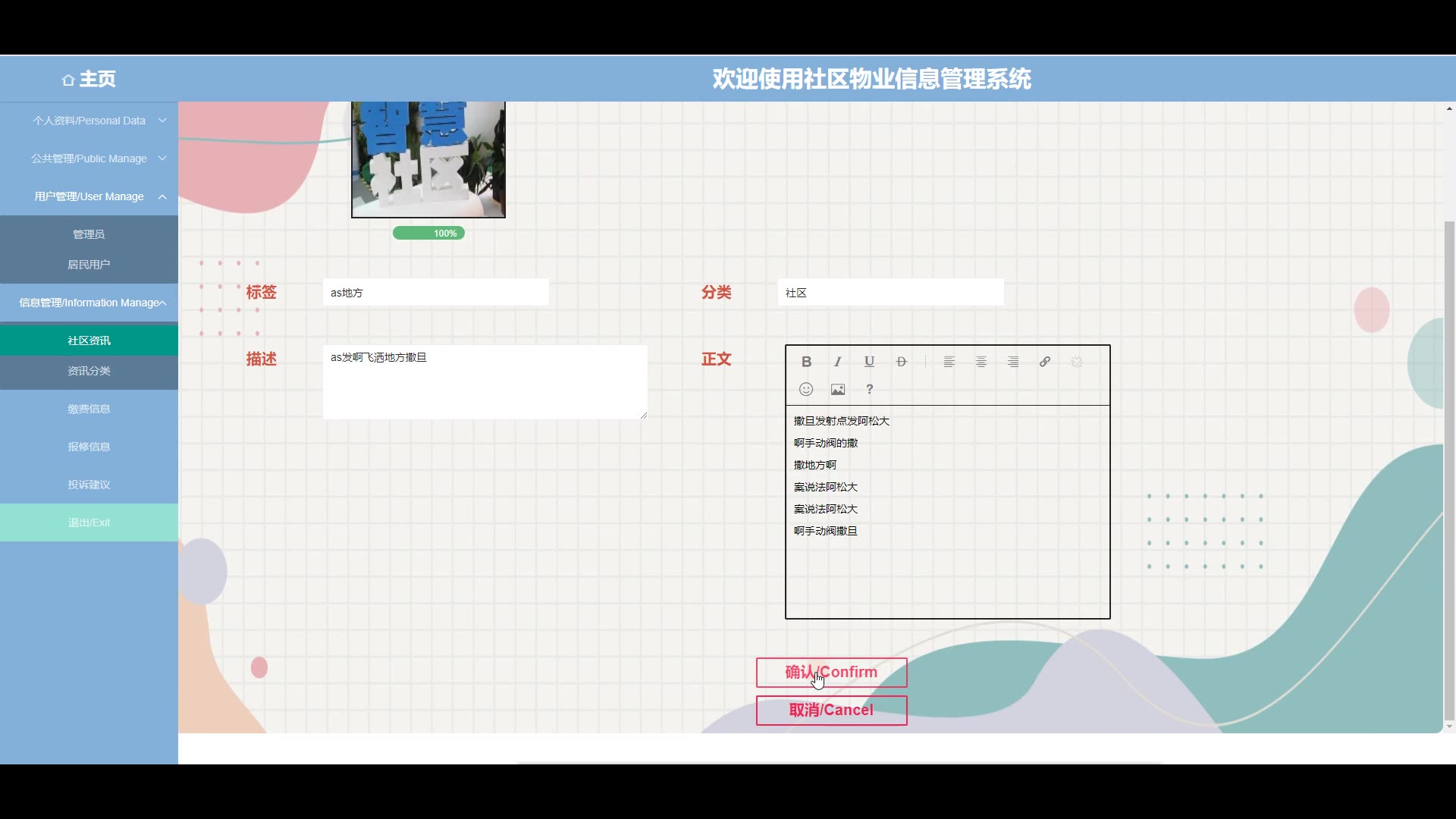The width and height of the screenshot is (1456, 819).
Task: Collapse 用户管理/User Manage section
Action: [x=89, y=196]
